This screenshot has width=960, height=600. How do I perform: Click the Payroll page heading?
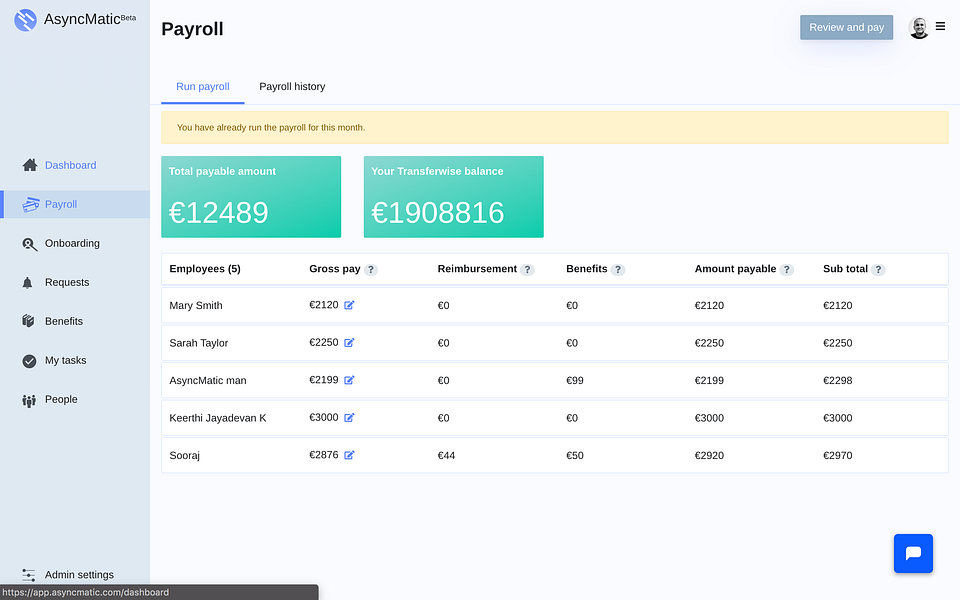(x=192, y=29)
